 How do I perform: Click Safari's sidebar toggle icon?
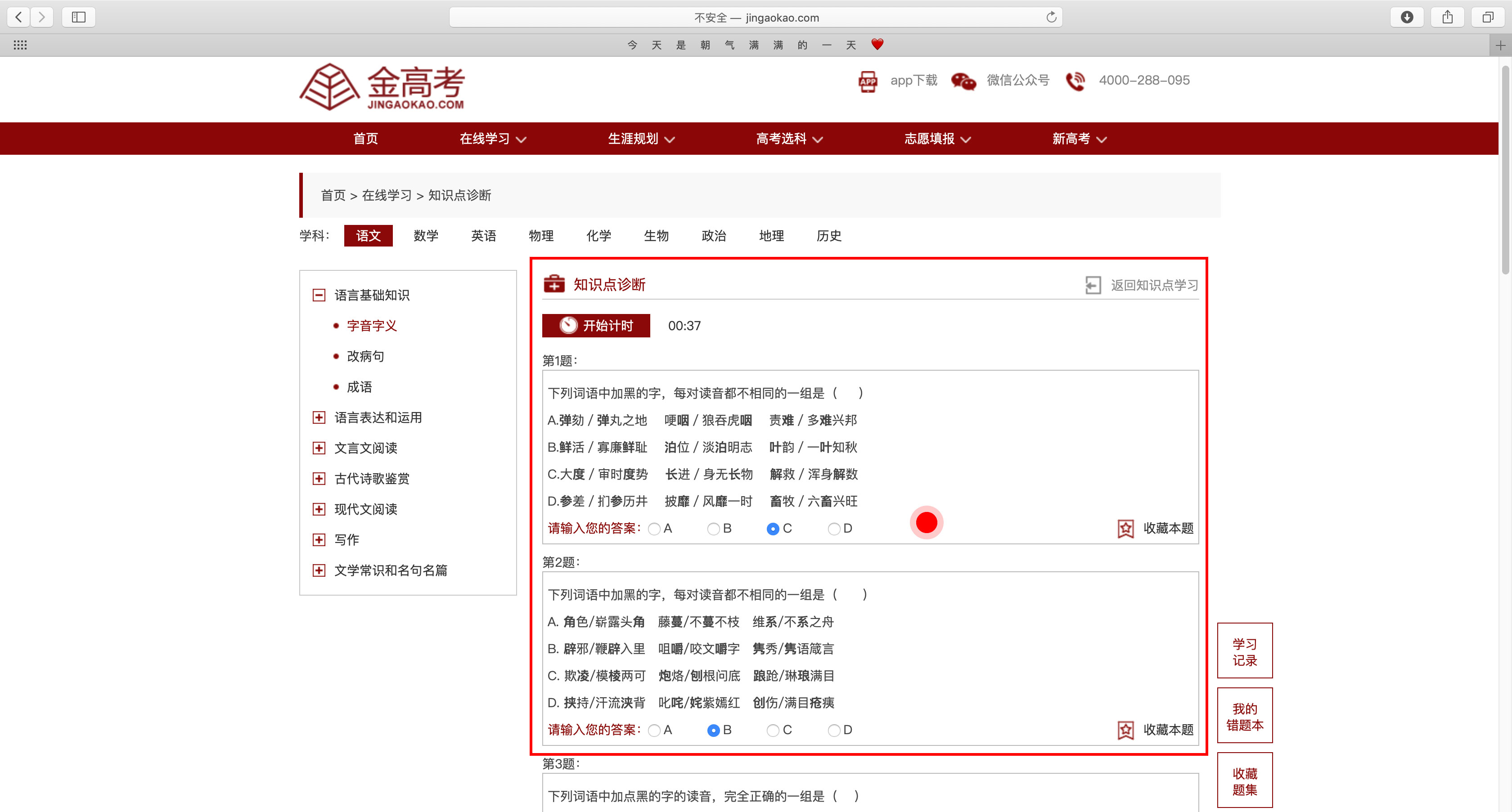79,17
